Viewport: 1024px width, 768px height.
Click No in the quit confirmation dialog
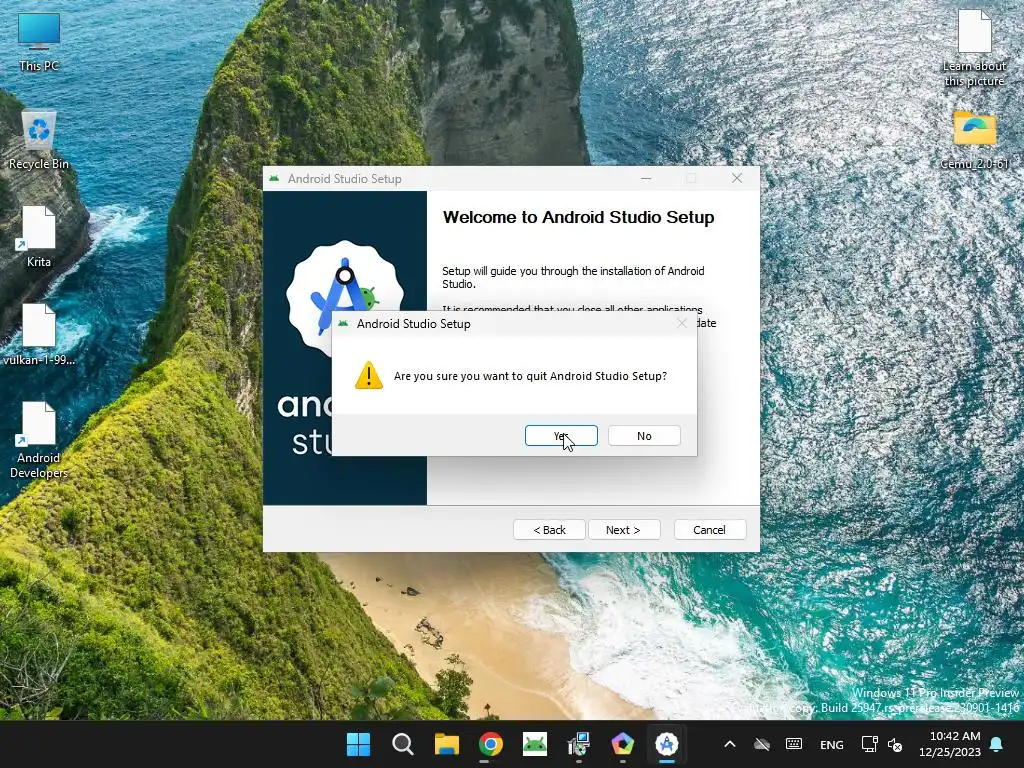coord(644,436)
